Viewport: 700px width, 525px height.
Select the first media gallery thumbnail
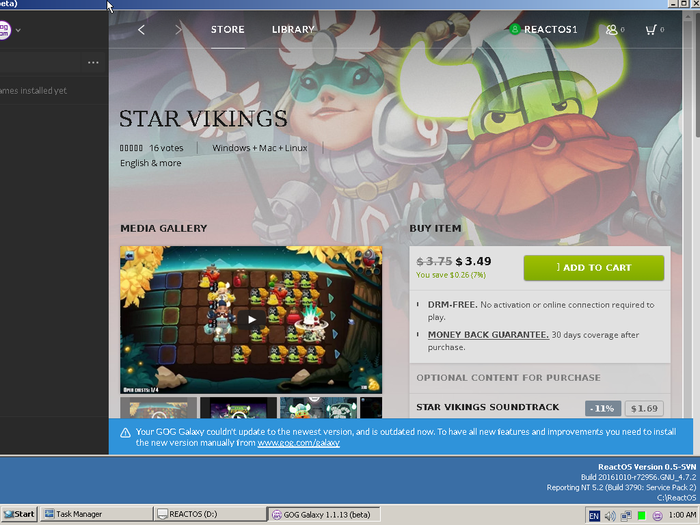(158, 408)
